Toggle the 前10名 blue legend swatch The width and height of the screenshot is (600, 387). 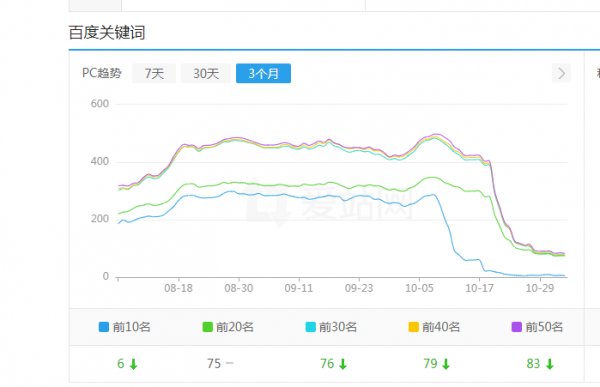(104, 327)
